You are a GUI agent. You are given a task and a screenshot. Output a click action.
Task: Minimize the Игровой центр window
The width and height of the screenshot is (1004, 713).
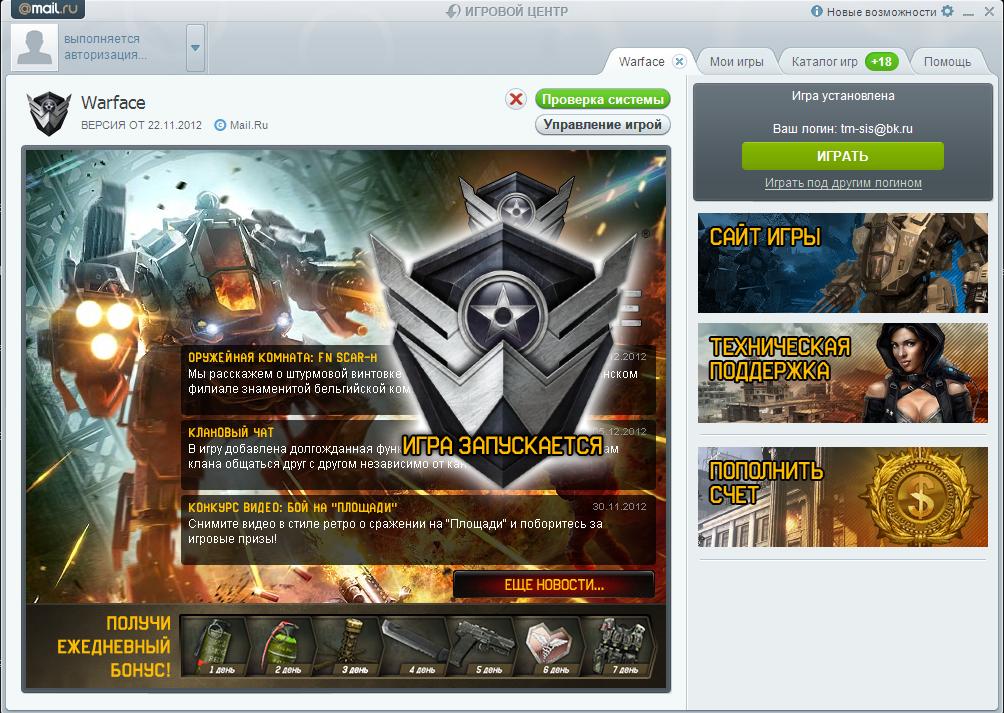pos(968,12)
